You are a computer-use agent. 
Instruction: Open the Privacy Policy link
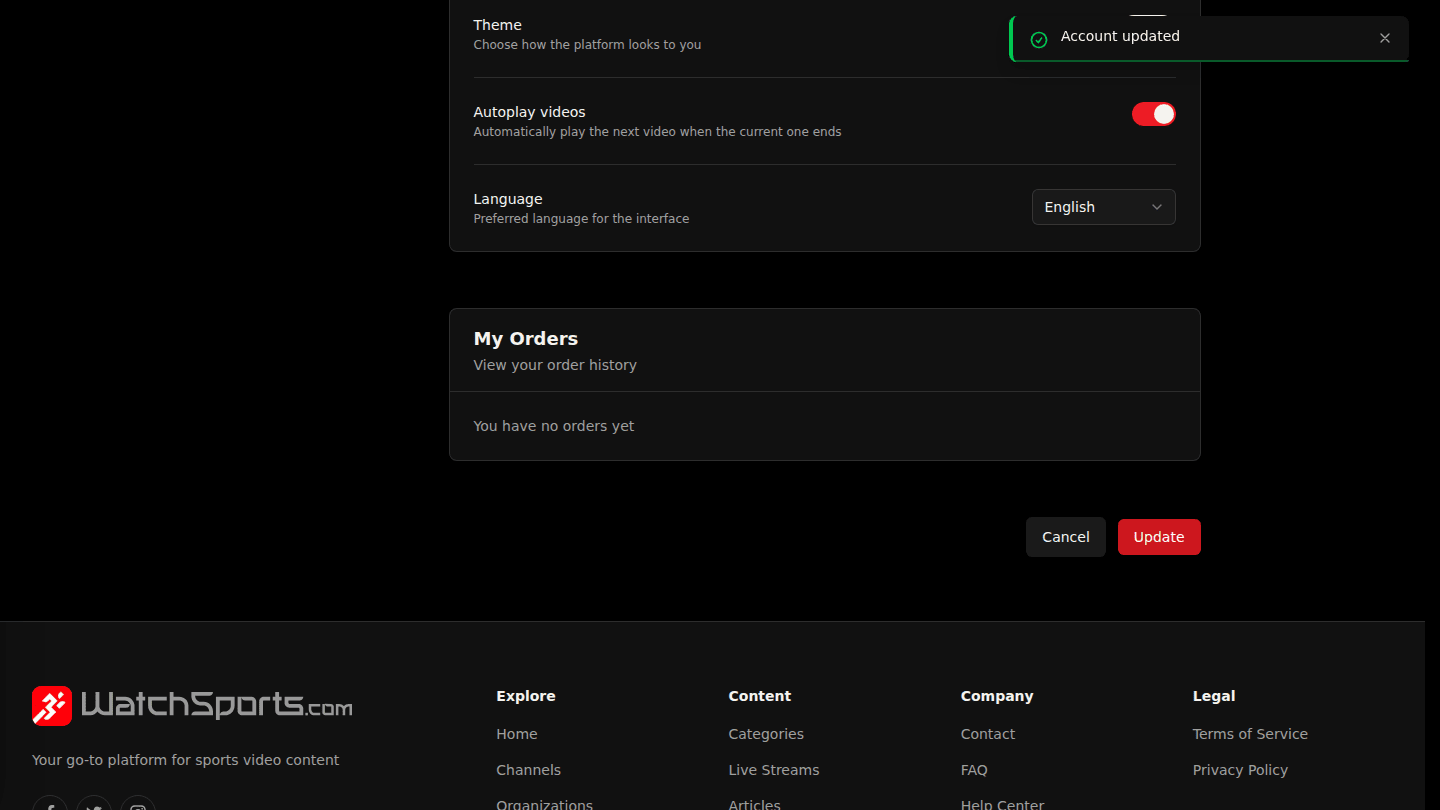click(x=1240, y=770)
